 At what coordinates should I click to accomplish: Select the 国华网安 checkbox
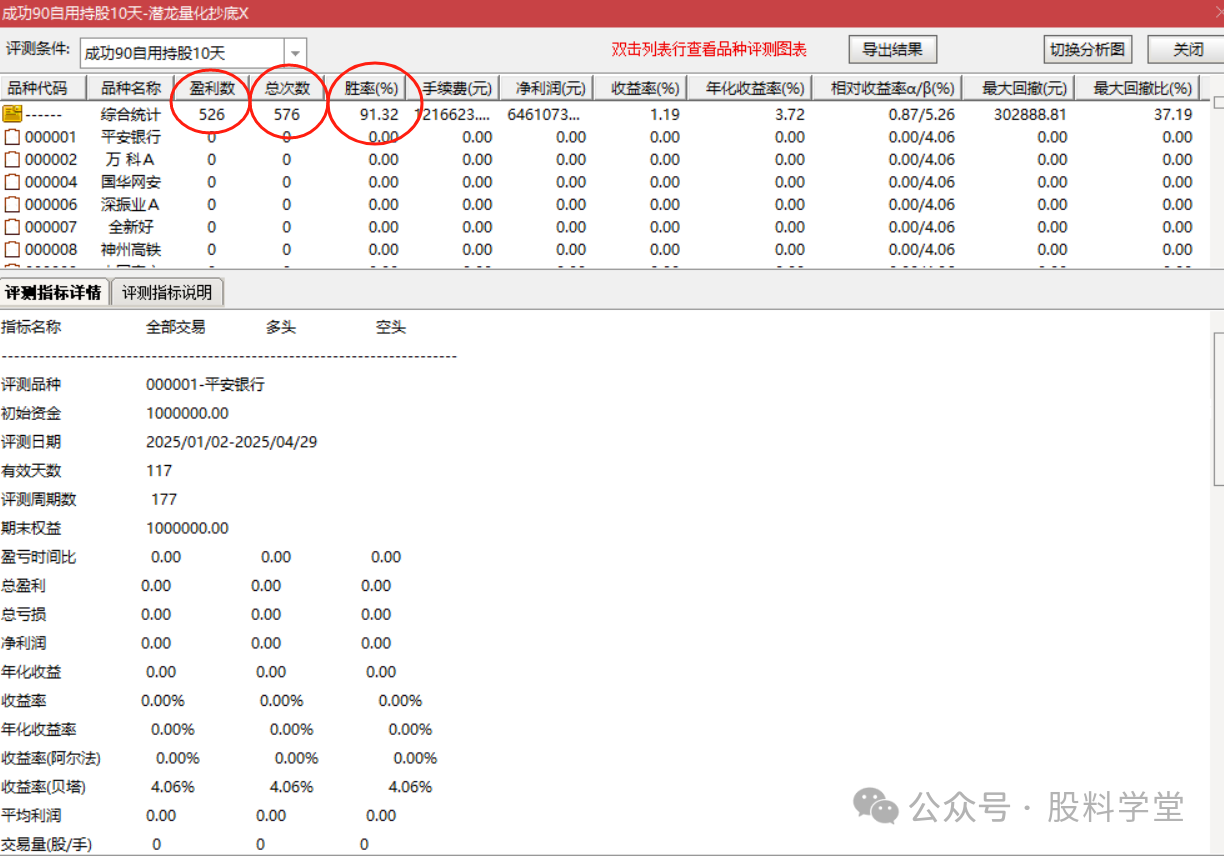(11, 181)
